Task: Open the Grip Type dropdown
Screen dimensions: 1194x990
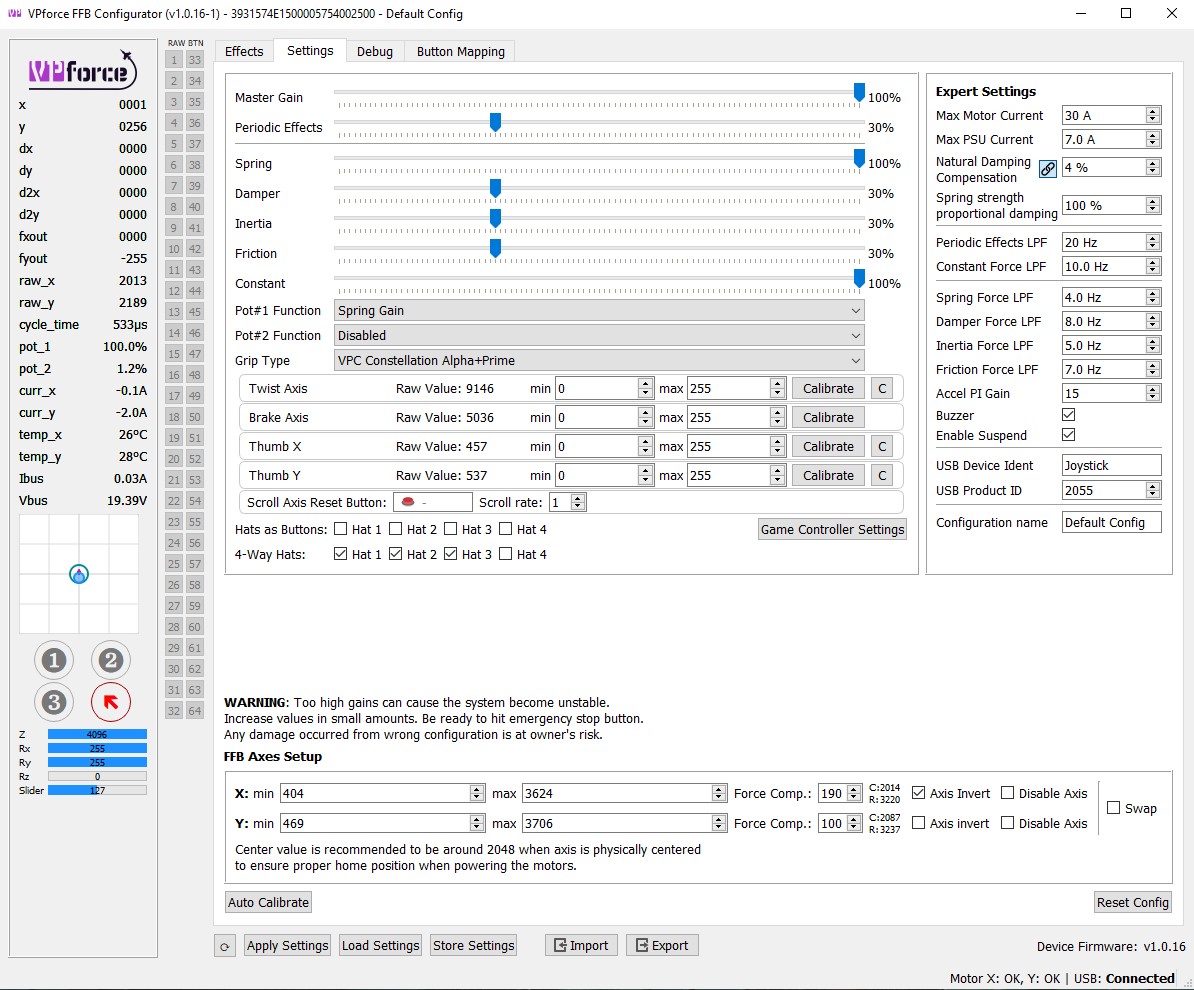Action: click(x=599, y=361)
